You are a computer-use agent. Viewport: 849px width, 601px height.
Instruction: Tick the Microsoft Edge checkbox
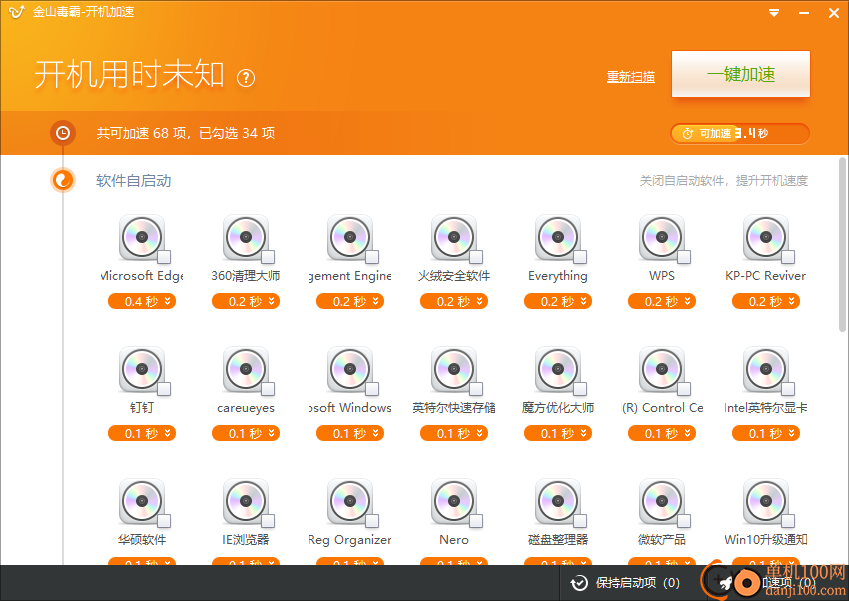point(164,257)
